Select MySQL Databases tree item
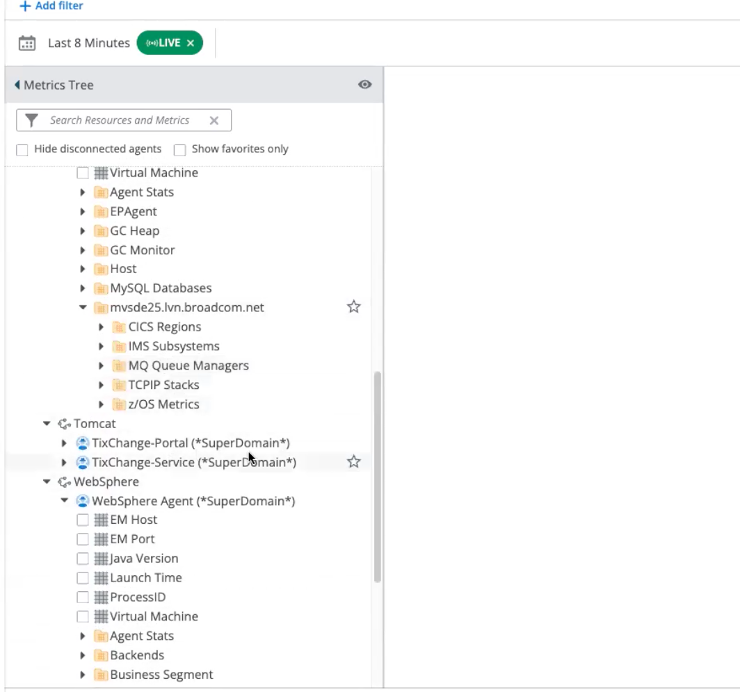This screenshot has height=692, width=740. point(160,288)
